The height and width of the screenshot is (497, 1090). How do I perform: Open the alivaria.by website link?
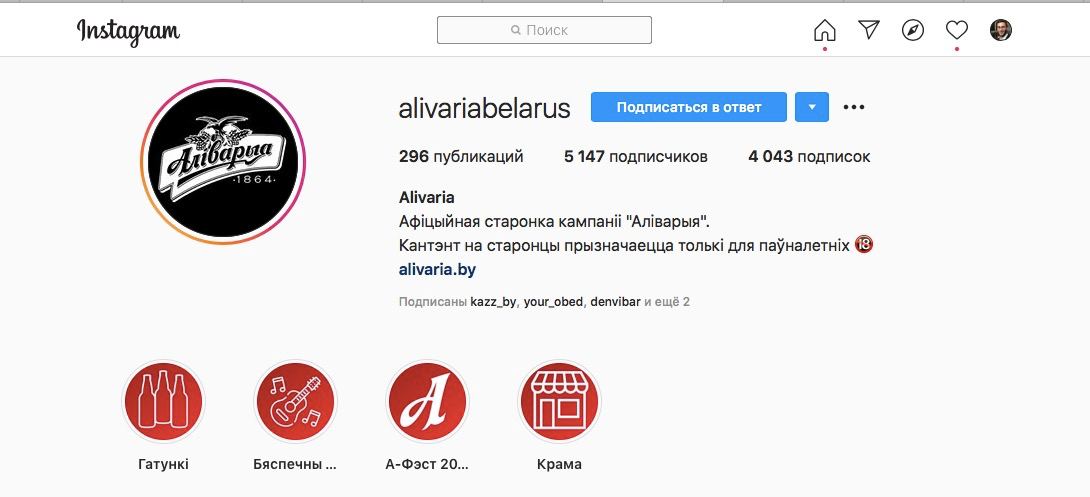(437, 270)
